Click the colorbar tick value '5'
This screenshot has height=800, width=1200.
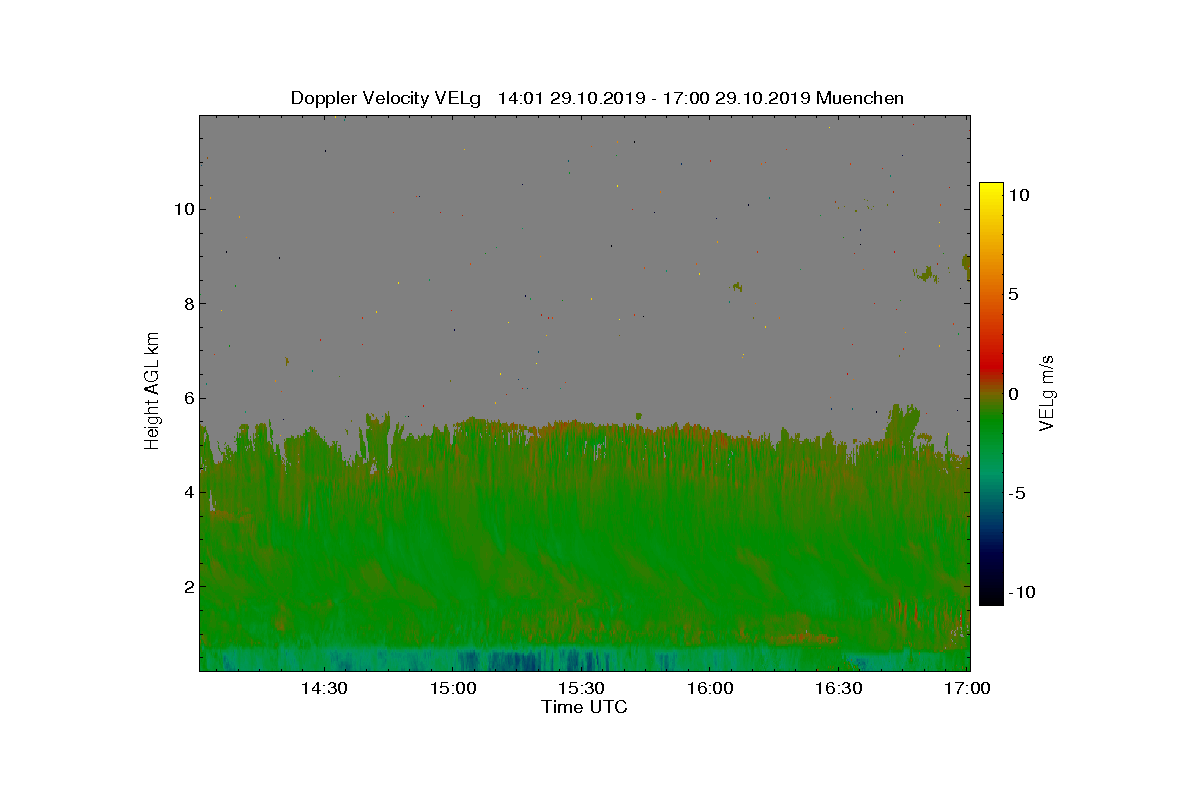coord(1013,295)
